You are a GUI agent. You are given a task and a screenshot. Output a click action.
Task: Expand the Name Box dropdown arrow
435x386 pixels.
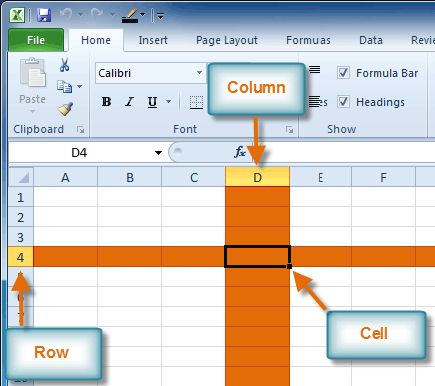pos(158,153)
